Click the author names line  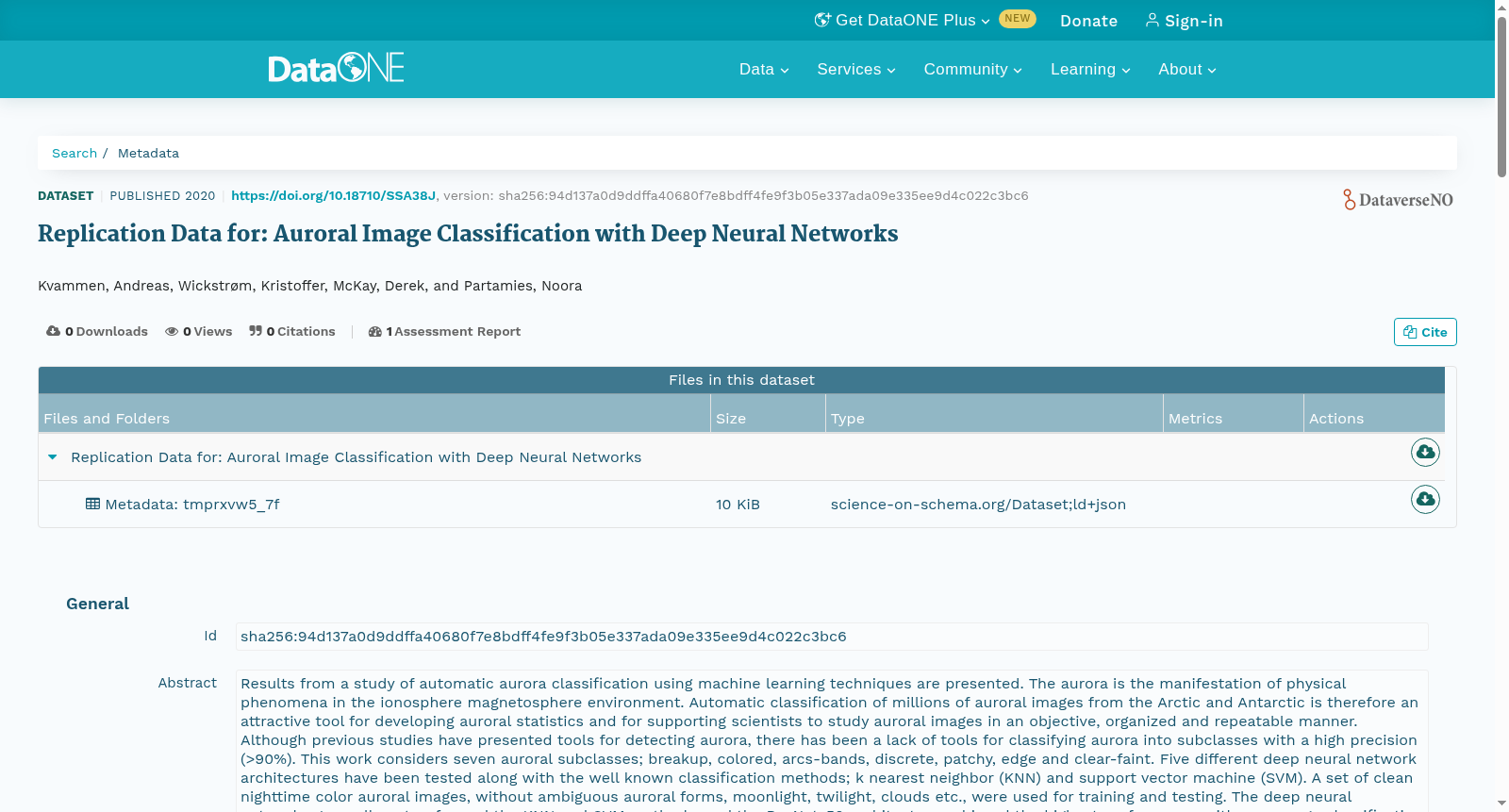click(x=309, y=286)
